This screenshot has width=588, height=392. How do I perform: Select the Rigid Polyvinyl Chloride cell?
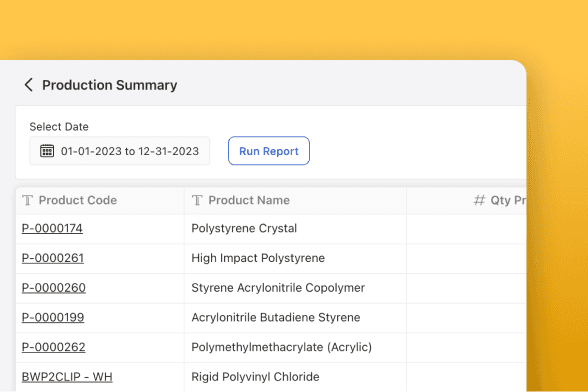click(x=296, y=377)
